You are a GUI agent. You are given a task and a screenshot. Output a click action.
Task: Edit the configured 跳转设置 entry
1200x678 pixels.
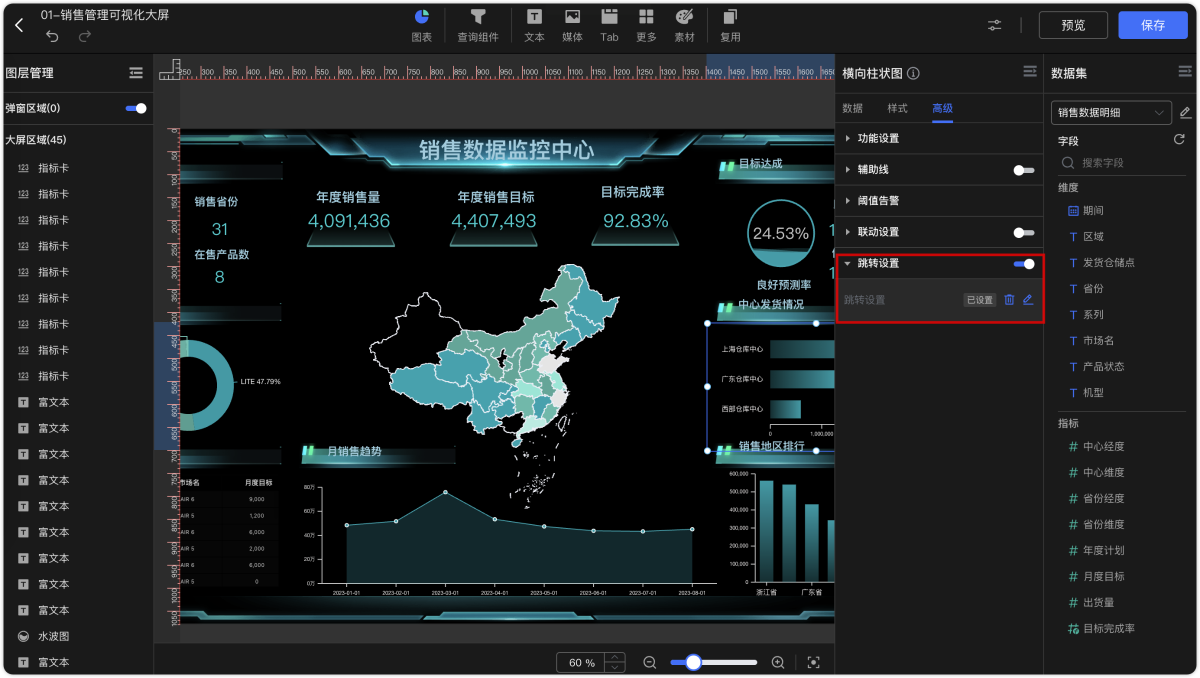coord(1027,300)
